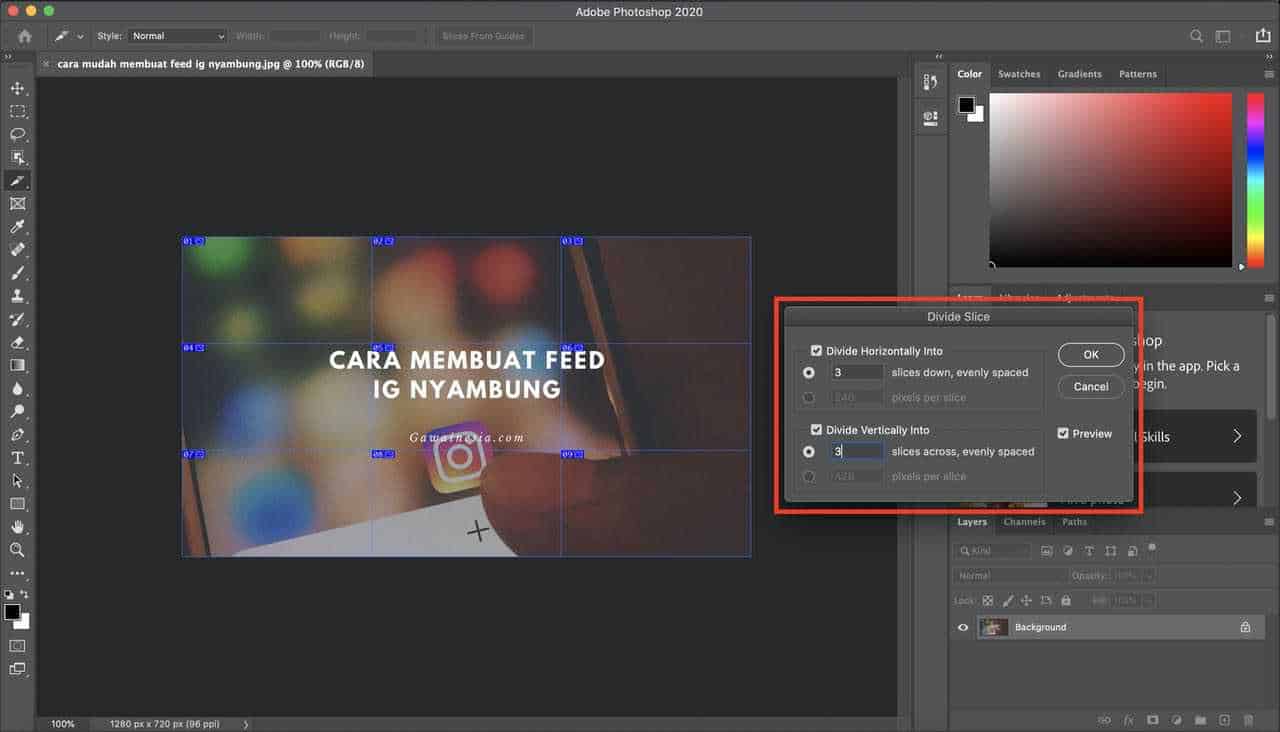Open Slice tool preset picker arrow

point(80,36)
